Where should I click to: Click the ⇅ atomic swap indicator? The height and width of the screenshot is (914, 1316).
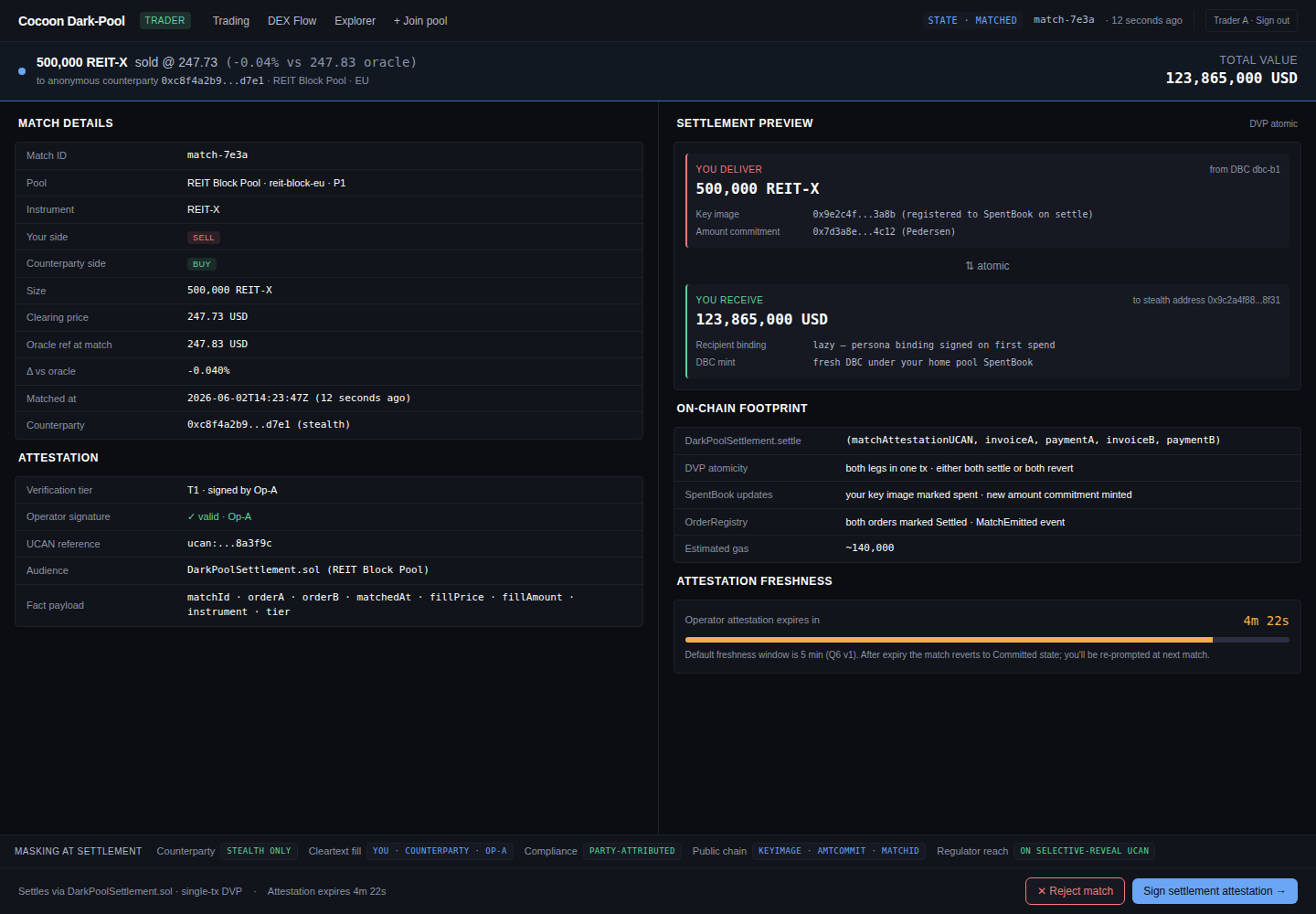pyautogui.click(x=987, y=266)
